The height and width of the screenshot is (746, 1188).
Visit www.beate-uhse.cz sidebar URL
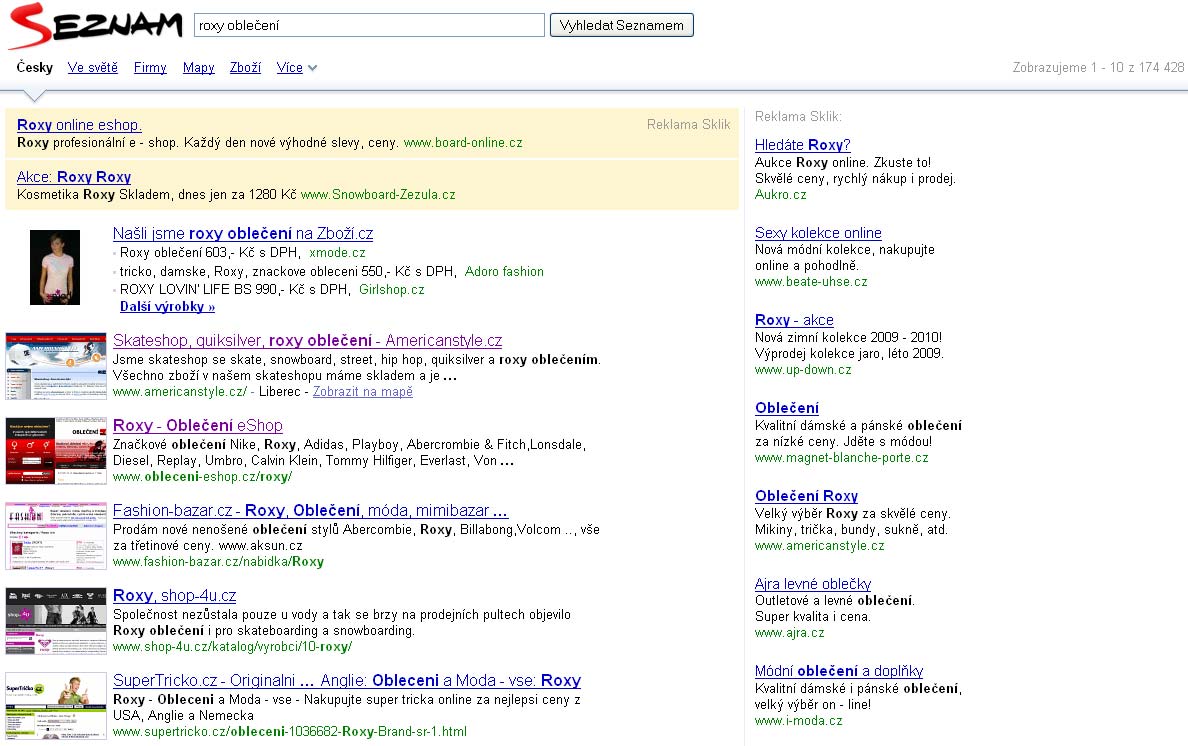pyautogui.click(x=811, y=282)
